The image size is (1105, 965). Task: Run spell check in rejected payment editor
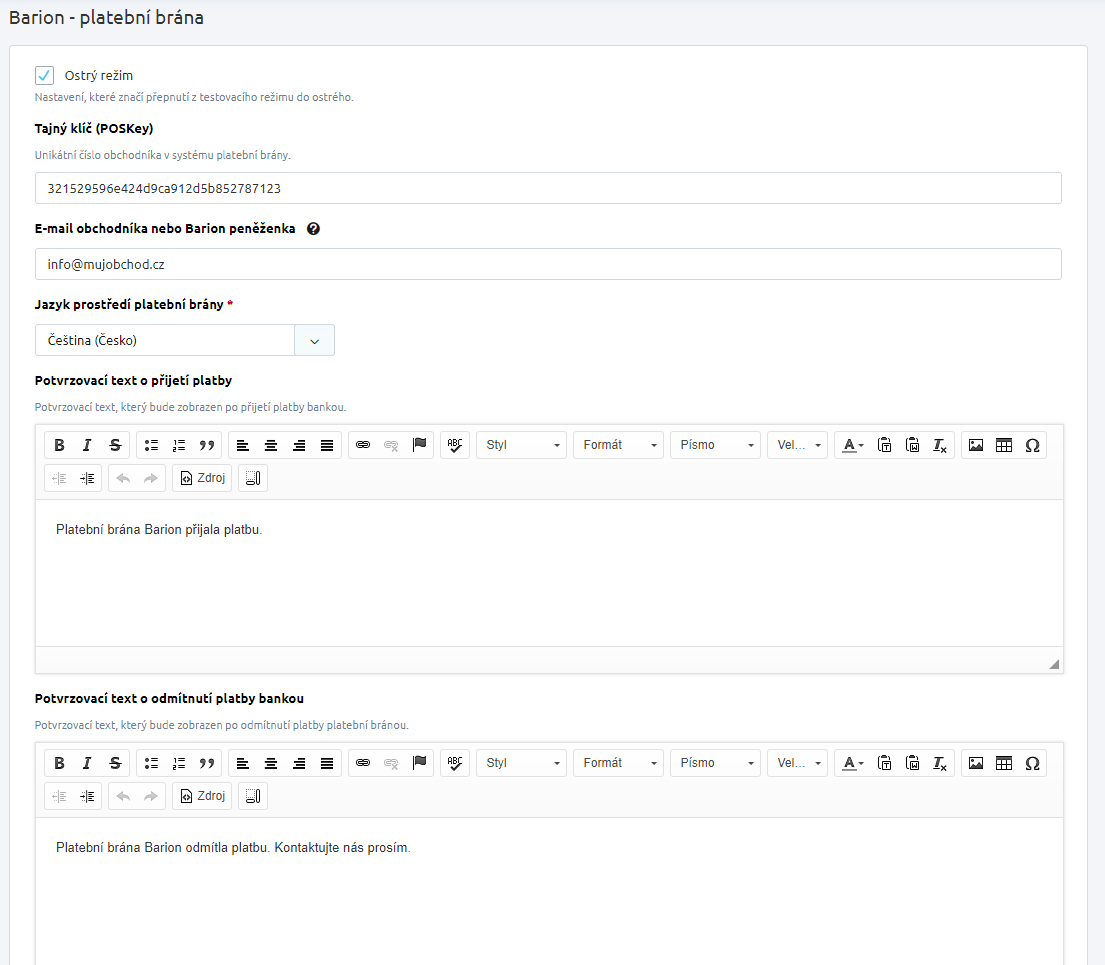[455, 763]
